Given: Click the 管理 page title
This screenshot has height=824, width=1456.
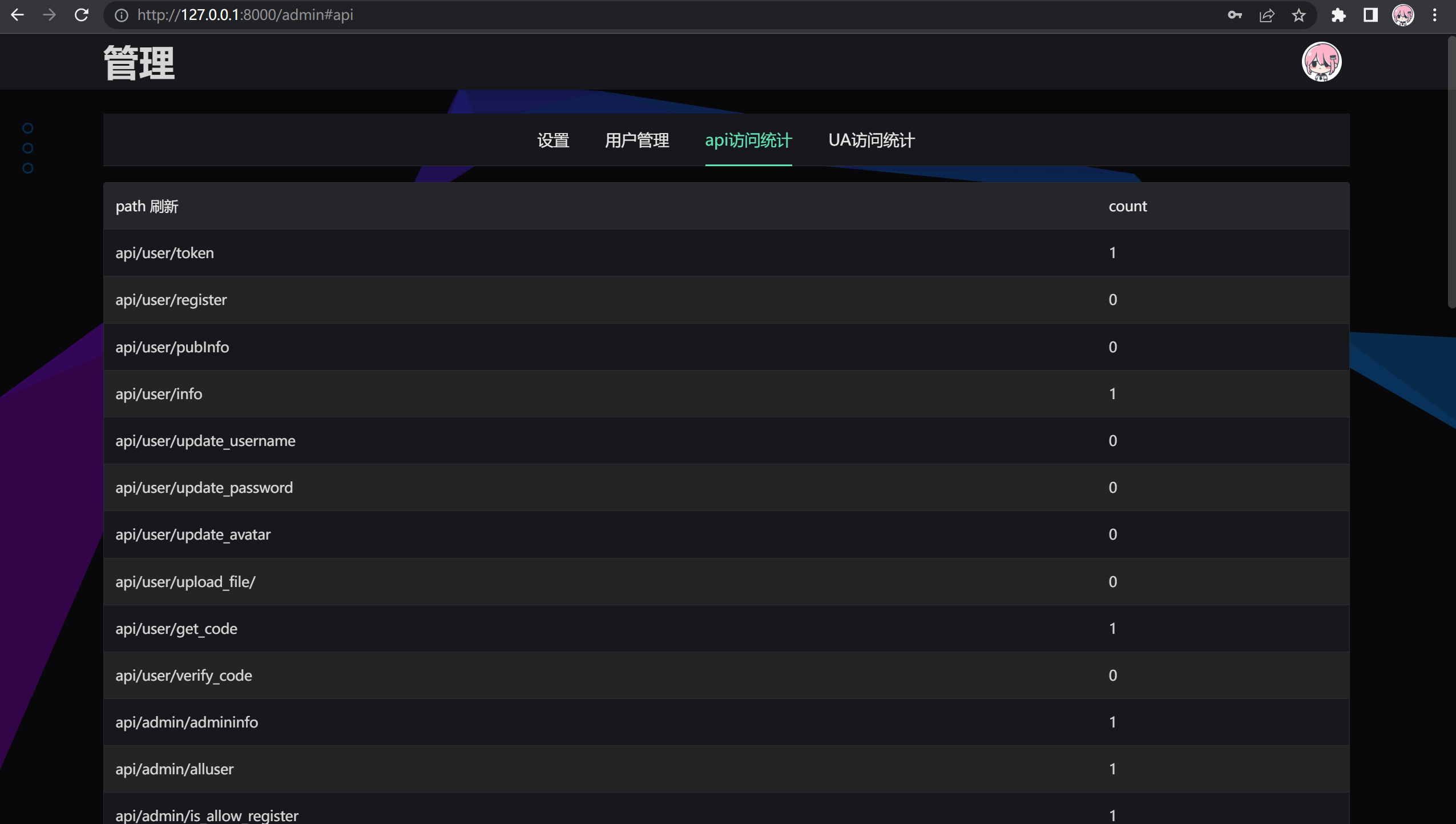Looking at the screenshot, I should (x=139, y=63).
